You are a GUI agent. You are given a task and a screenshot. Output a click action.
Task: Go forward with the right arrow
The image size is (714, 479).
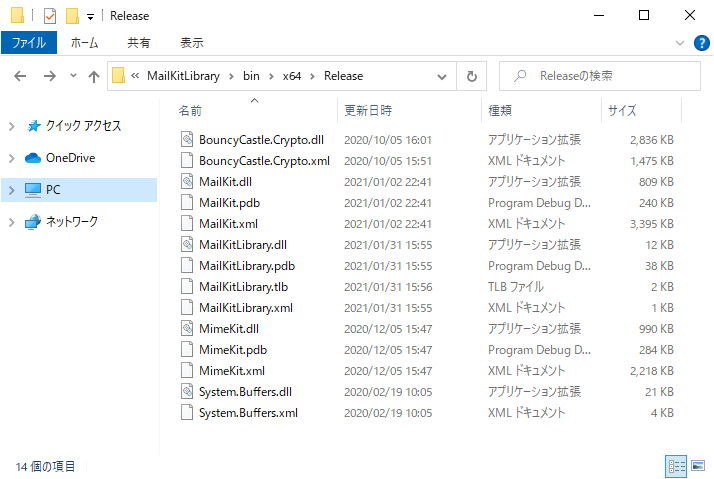(x=50, y=76)
